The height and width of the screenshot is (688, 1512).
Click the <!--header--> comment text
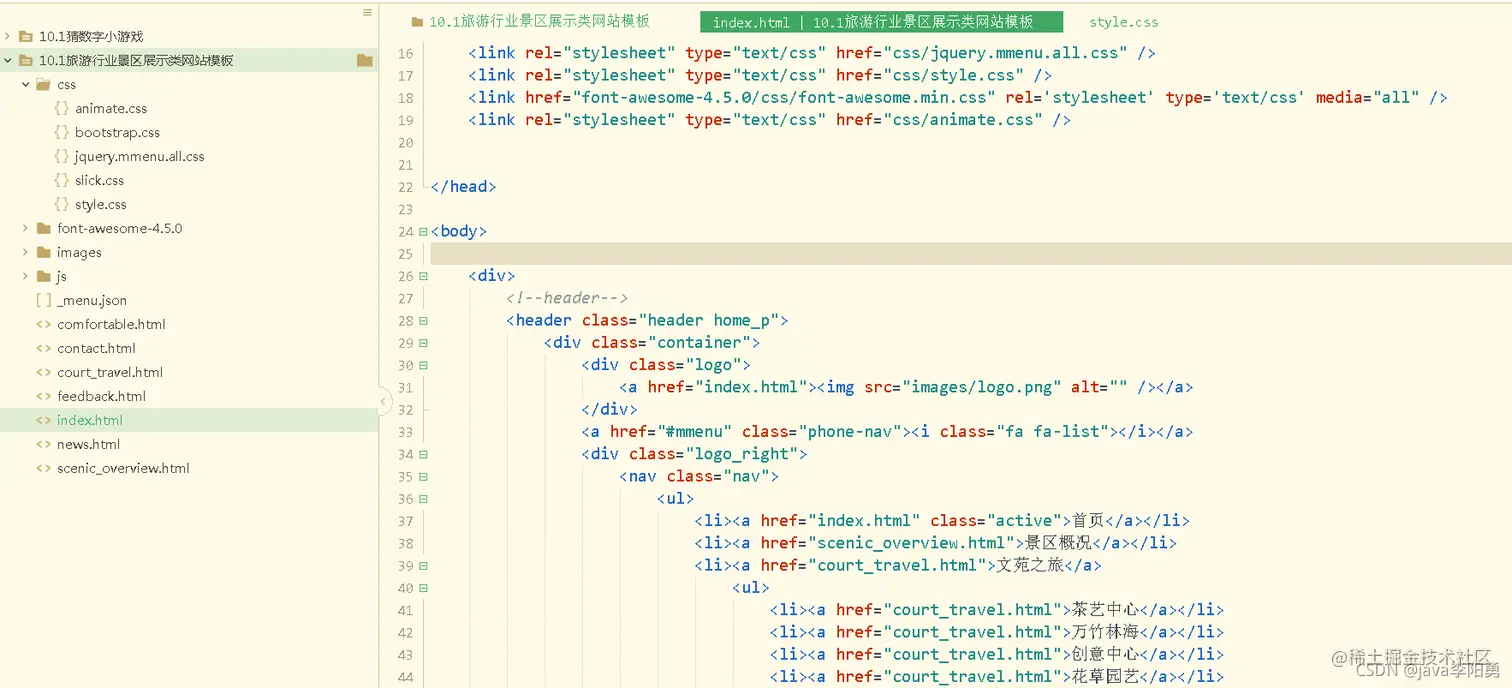click(567, 298)
